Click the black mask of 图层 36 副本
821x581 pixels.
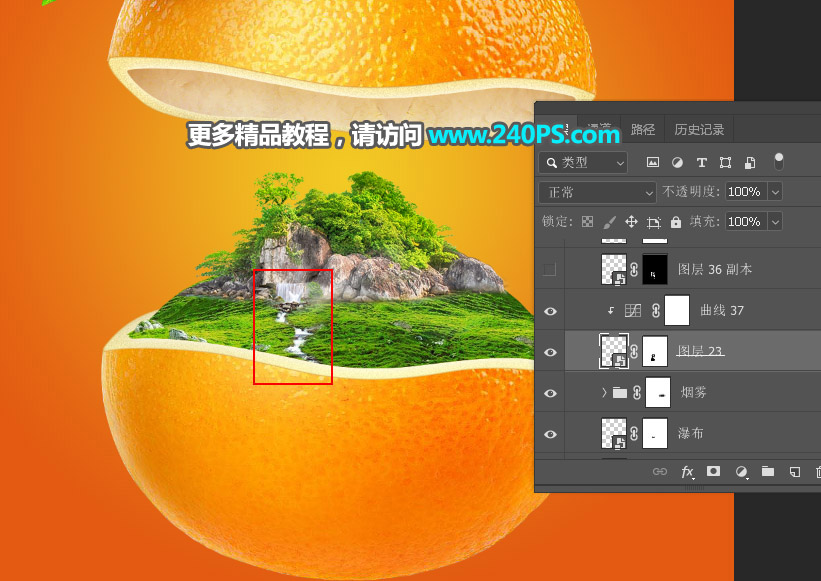[x=655, y=270]
